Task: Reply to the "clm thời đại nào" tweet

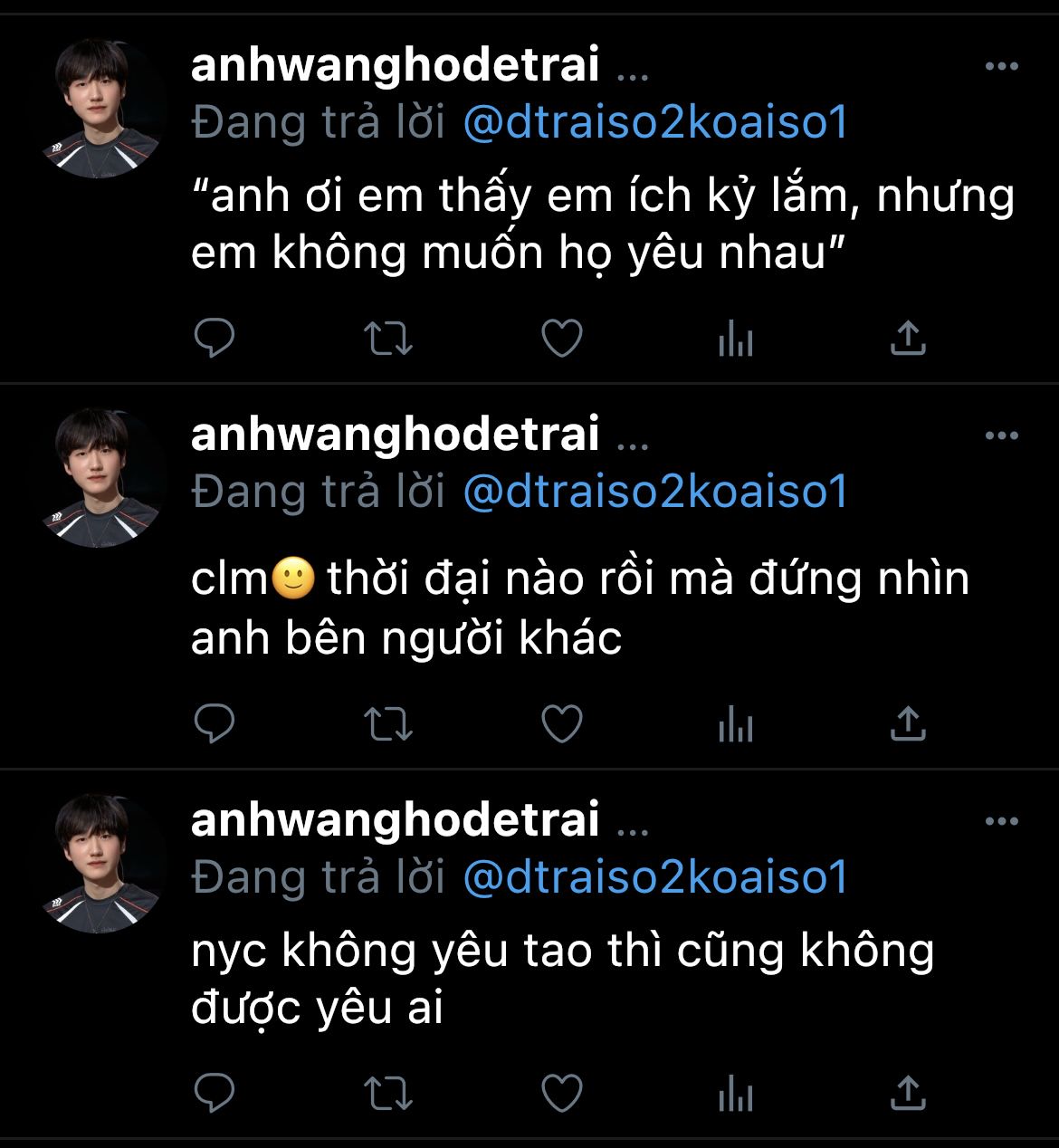Action: coord(215,724)
